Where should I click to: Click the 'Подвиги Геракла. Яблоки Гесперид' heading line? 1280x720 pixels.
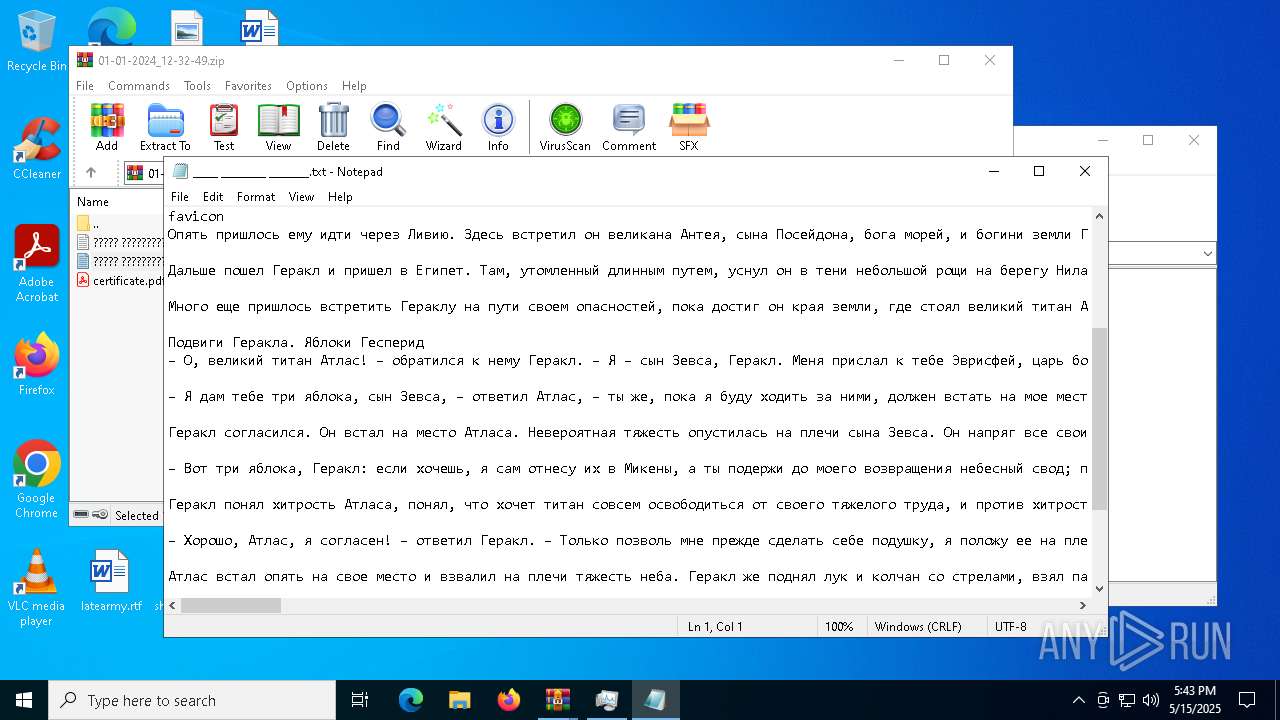296,343
